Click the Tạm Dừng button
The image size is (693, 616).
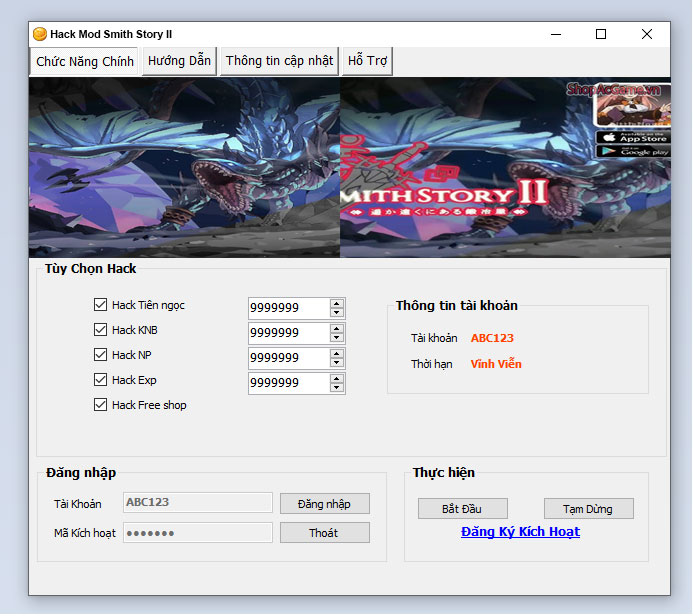pyautogui.click(x=589, y=509)
